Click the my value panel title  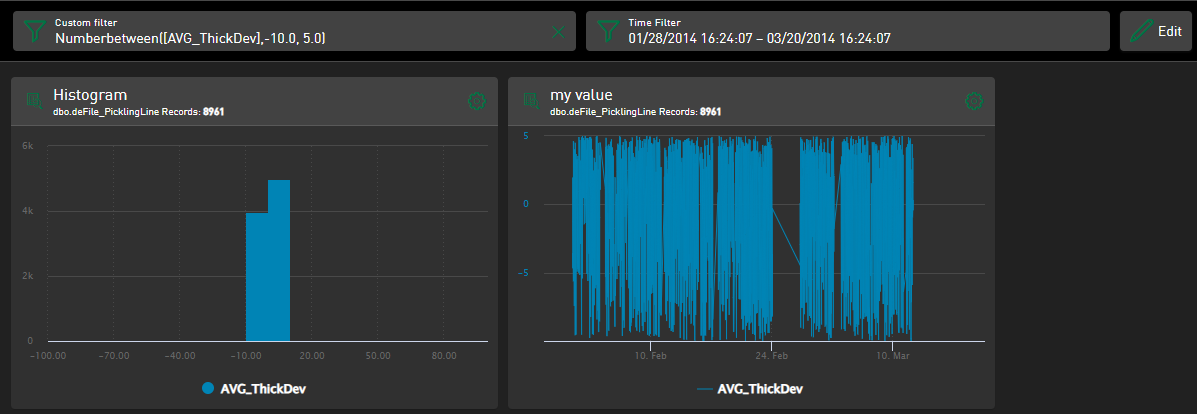(581, 94)
